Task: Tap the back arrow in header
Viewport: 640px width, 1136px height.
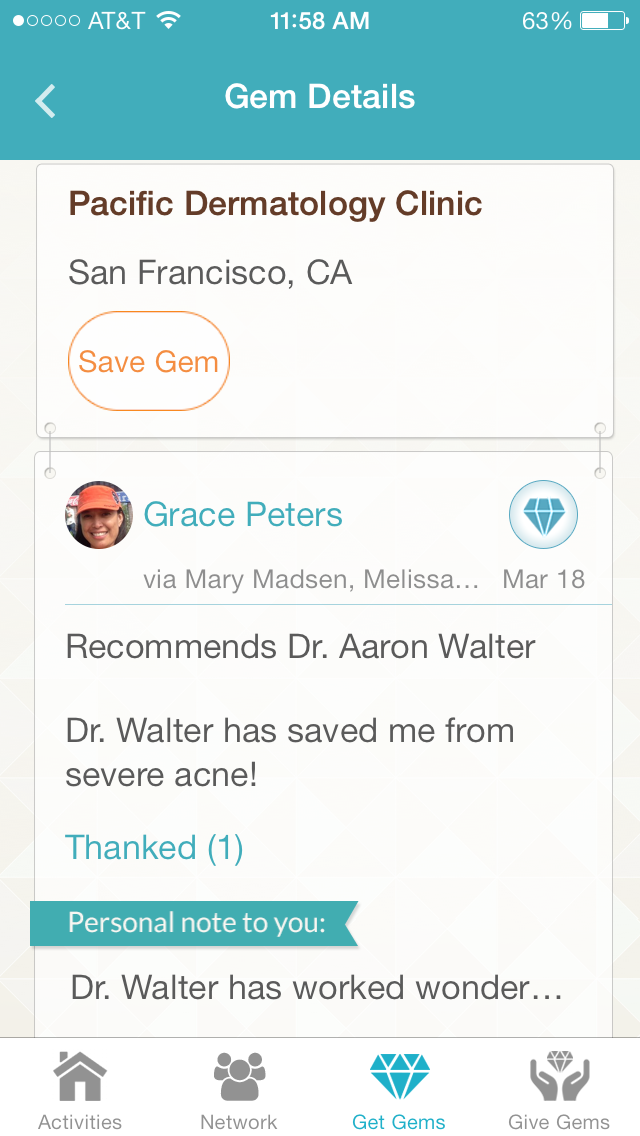Action: click(x=45, y=100)
